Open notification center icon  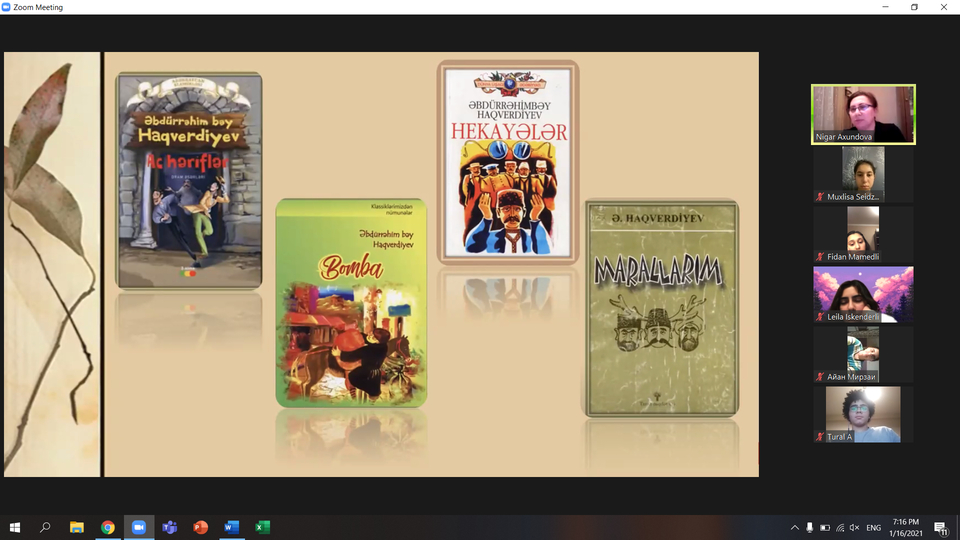tap(941, 528)
